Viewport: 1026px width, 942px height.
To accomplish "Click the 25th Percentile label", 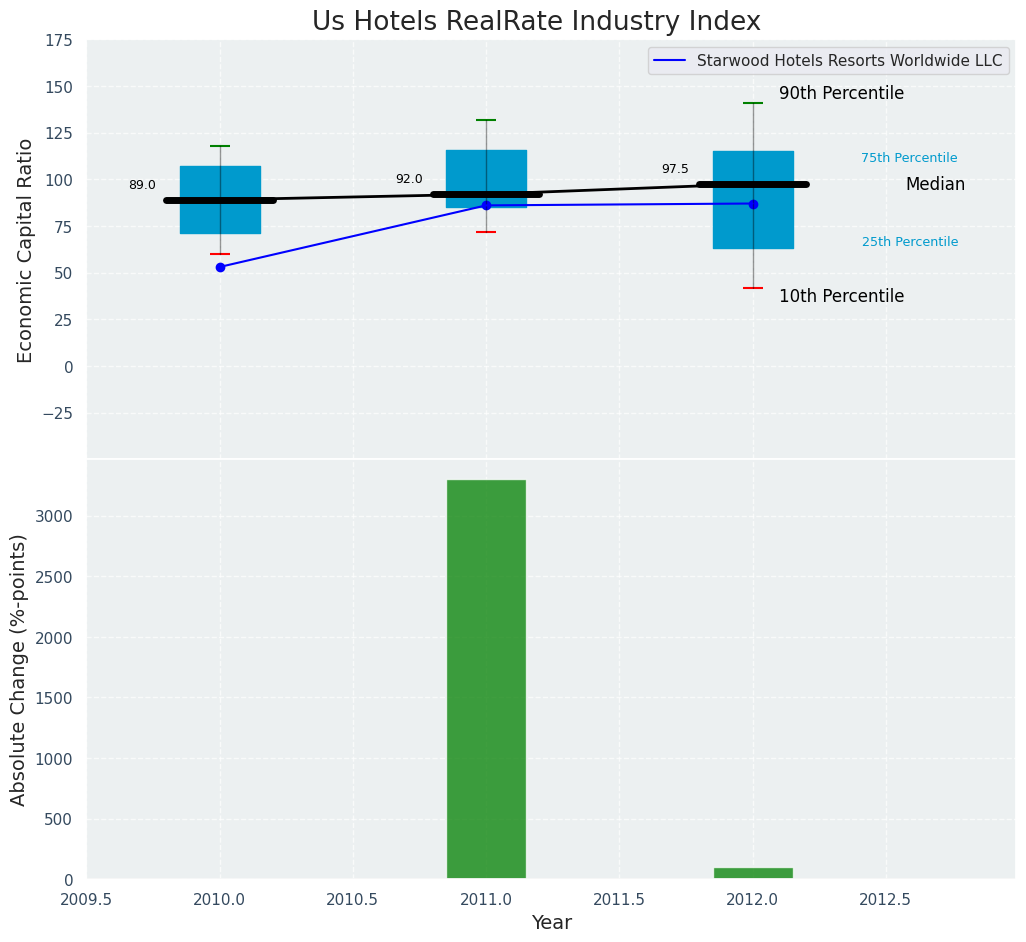I will point(909,242).
